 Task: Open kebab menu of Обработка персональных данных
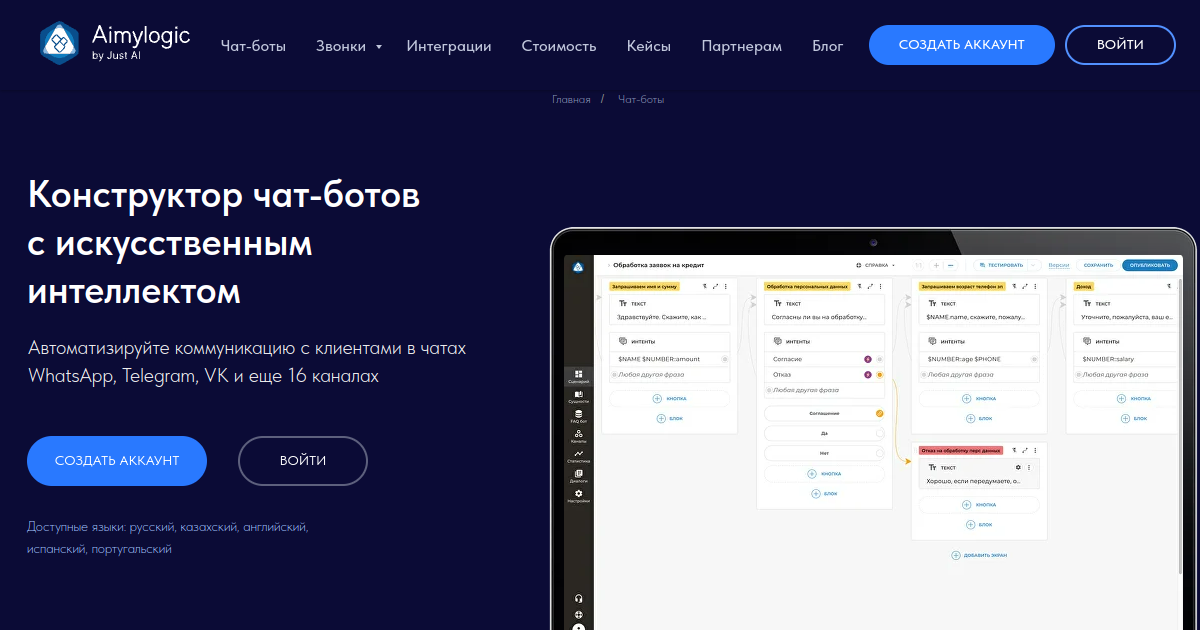coord(880,286)
